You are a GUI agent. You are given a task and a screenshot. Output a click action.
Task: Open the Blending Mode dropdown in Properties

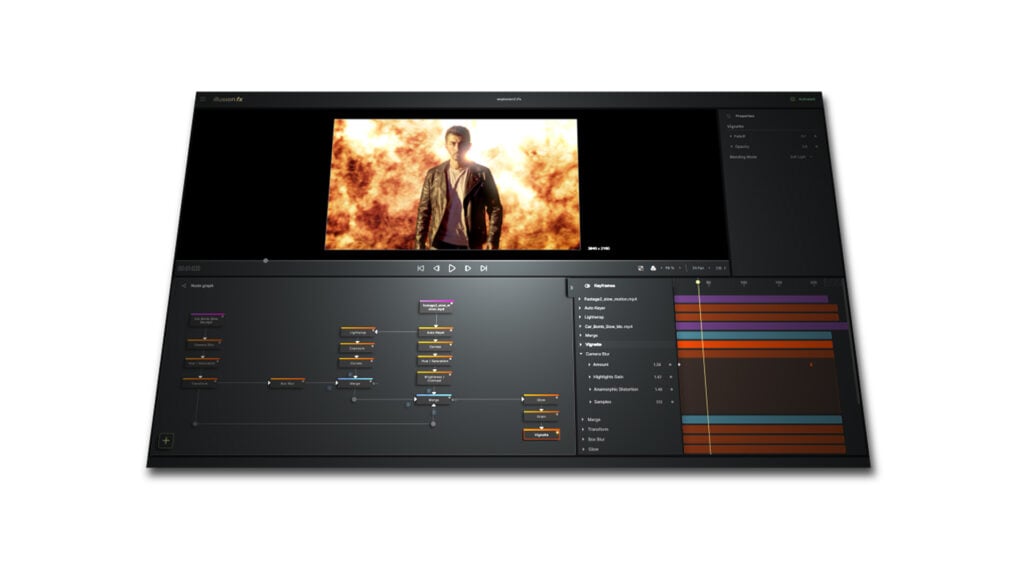pyautogui.click(x=801, y=157)
